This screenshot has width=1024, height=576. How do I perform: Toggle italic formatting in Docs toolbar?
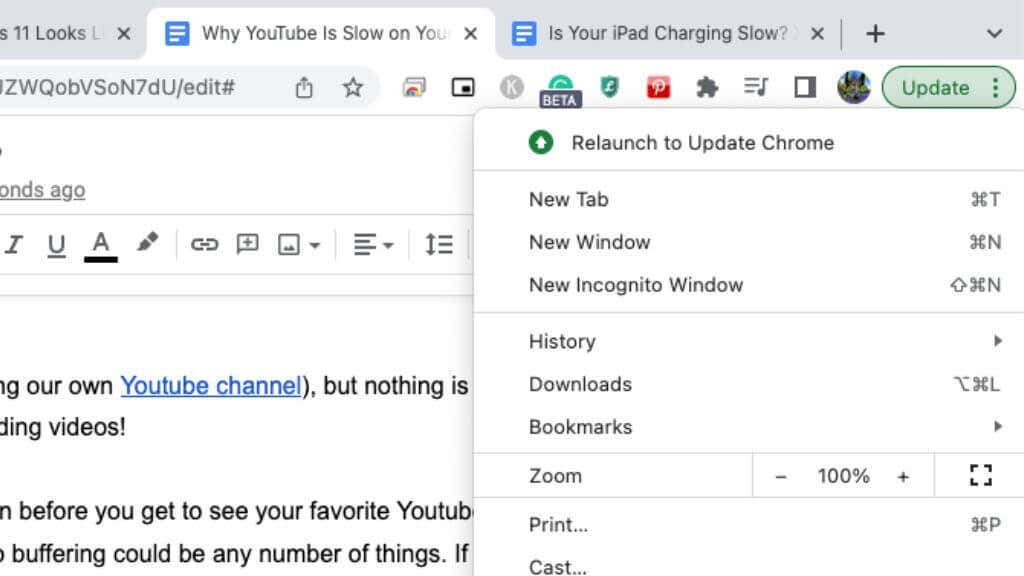(14, 244)
